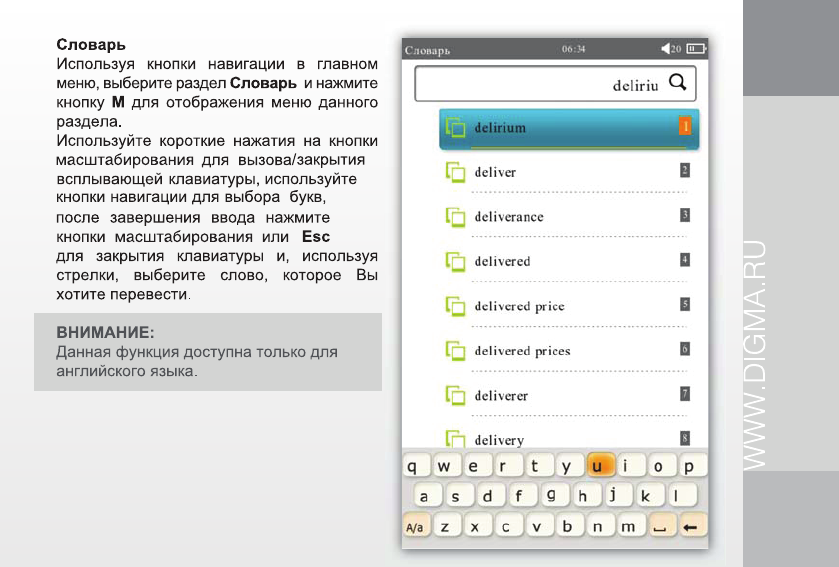Click the dictionary search input field
Viewport: 839px width, 567px height.
point(555,83)
